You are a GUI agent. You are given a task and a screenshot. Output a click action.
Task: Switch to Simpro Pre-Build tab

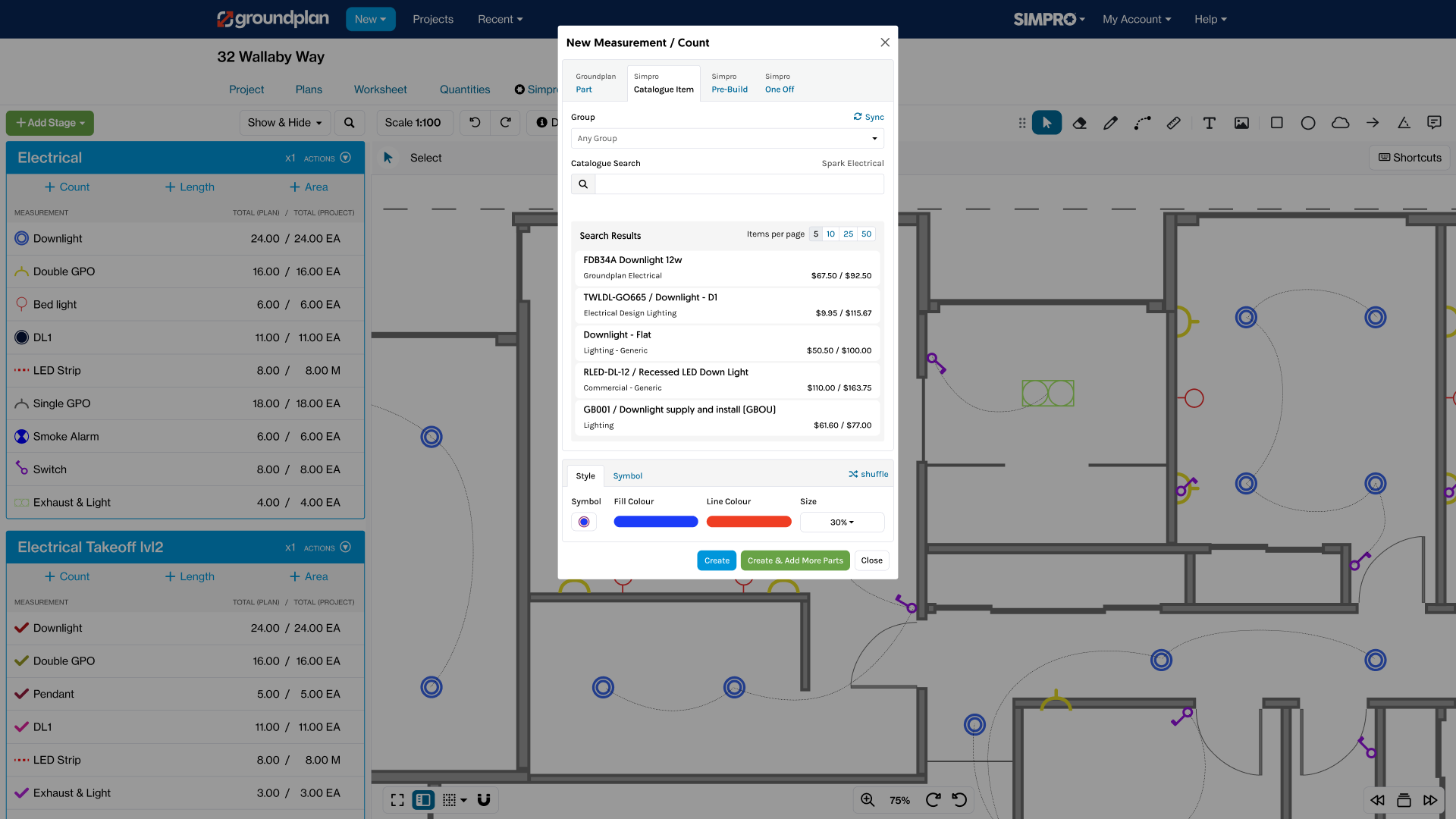point(730,83)
